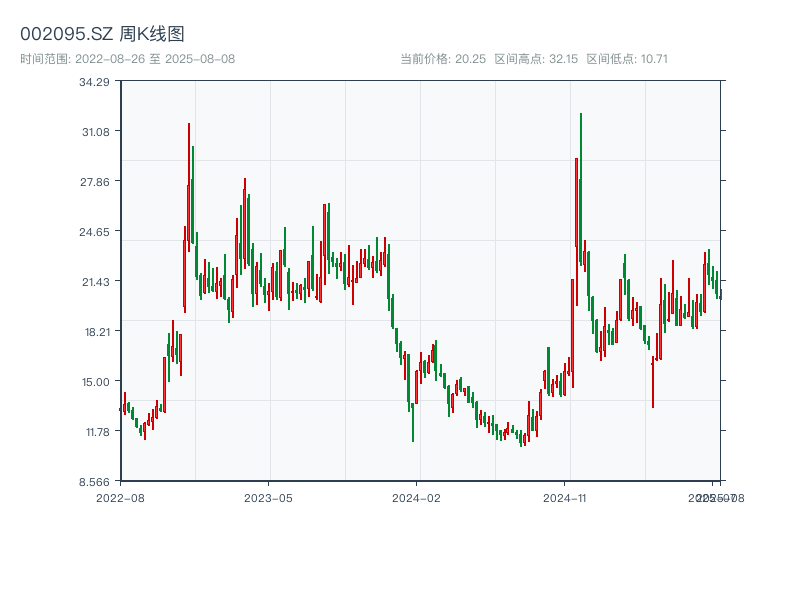Click the x-axis label 2022-08
800x600 pixels.
120,498
